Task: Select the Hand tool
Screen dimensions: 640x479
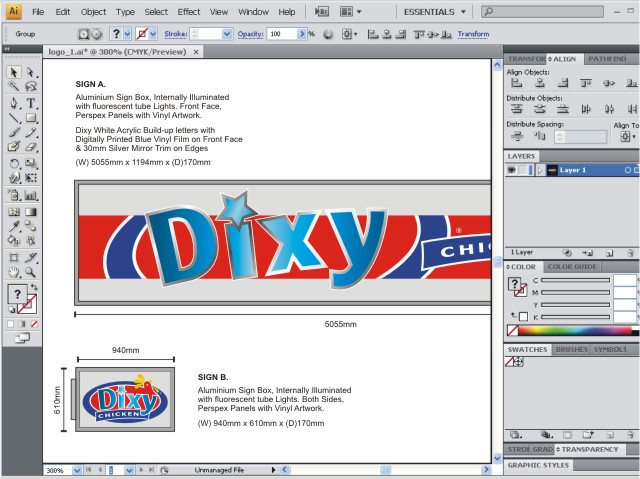Action: (x=13, y=272)
